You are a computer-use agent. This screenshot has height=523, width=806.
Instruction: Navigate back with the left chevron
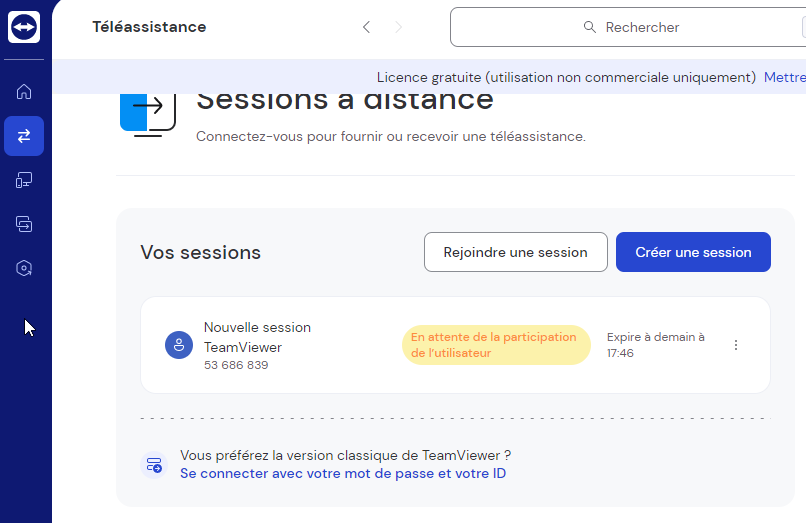pyautogui.click(x=366, y=27)
